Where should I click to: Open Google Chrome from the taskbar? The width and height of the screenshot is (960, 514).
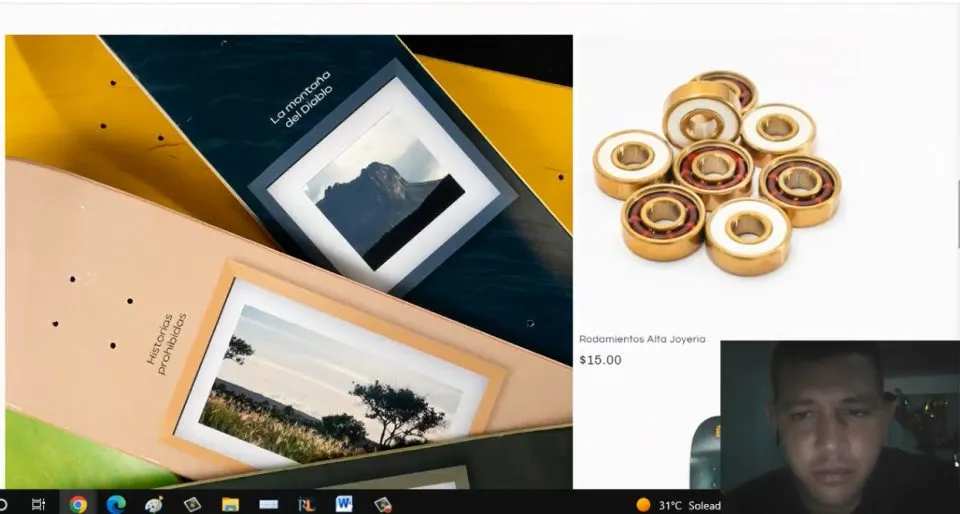pos(78,504)
